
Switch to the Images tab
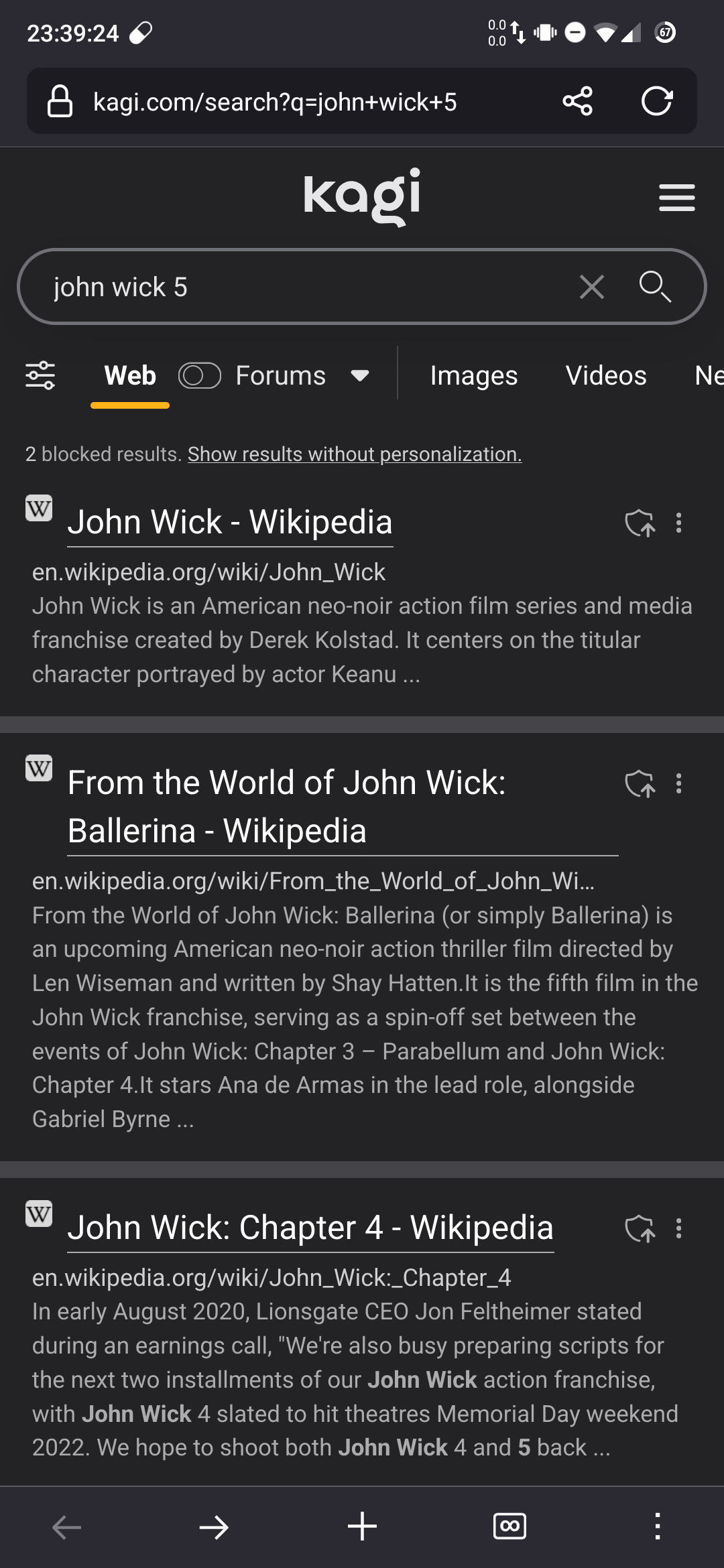coord(474,375)
